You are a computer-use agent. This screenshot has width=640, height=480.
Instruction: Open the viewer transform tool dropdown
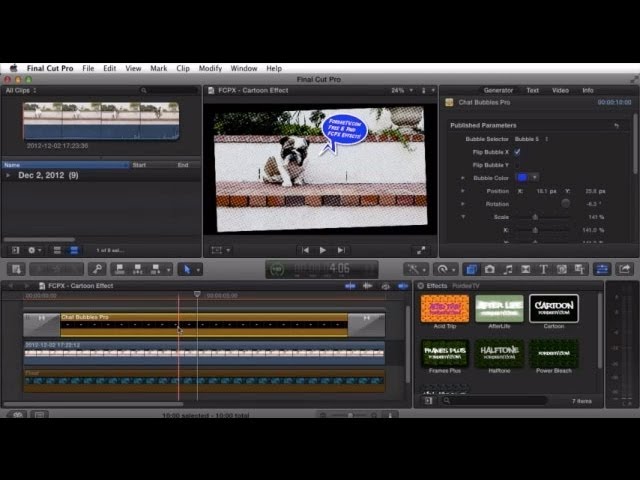[x=221, y=250]
